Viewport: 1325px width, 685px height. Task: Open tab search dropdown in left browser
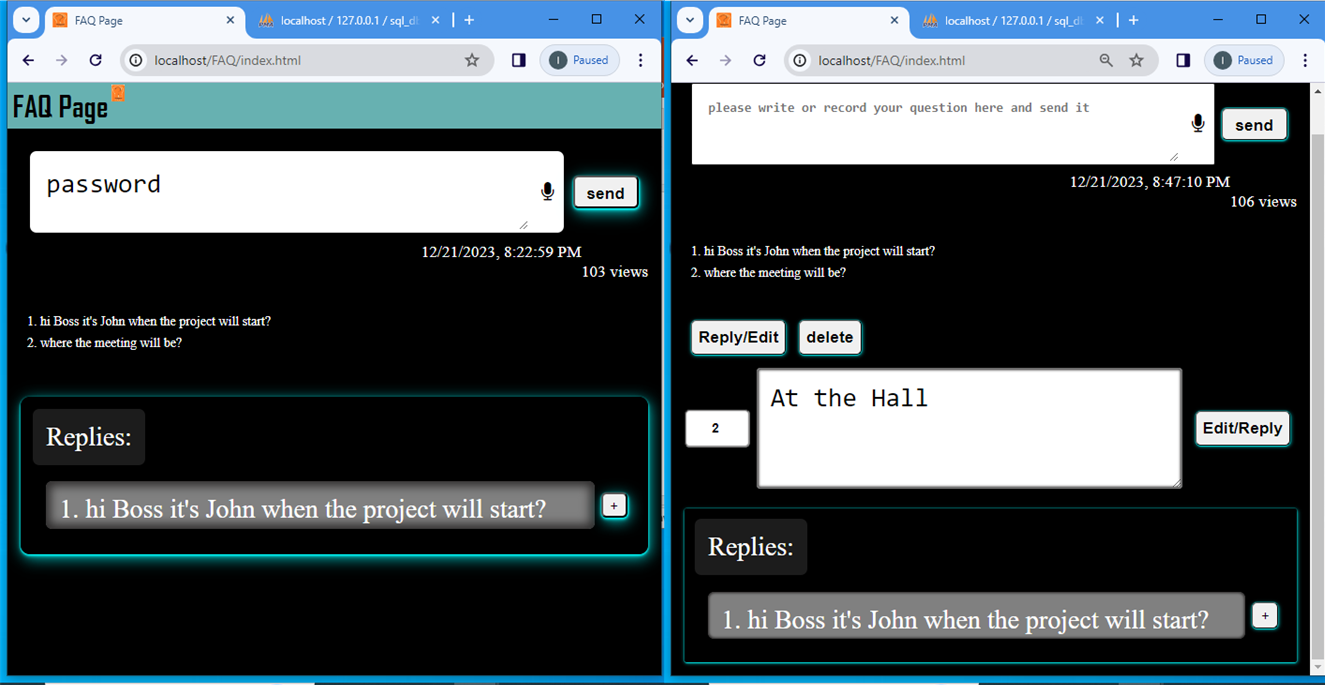(x=26, y=20)
